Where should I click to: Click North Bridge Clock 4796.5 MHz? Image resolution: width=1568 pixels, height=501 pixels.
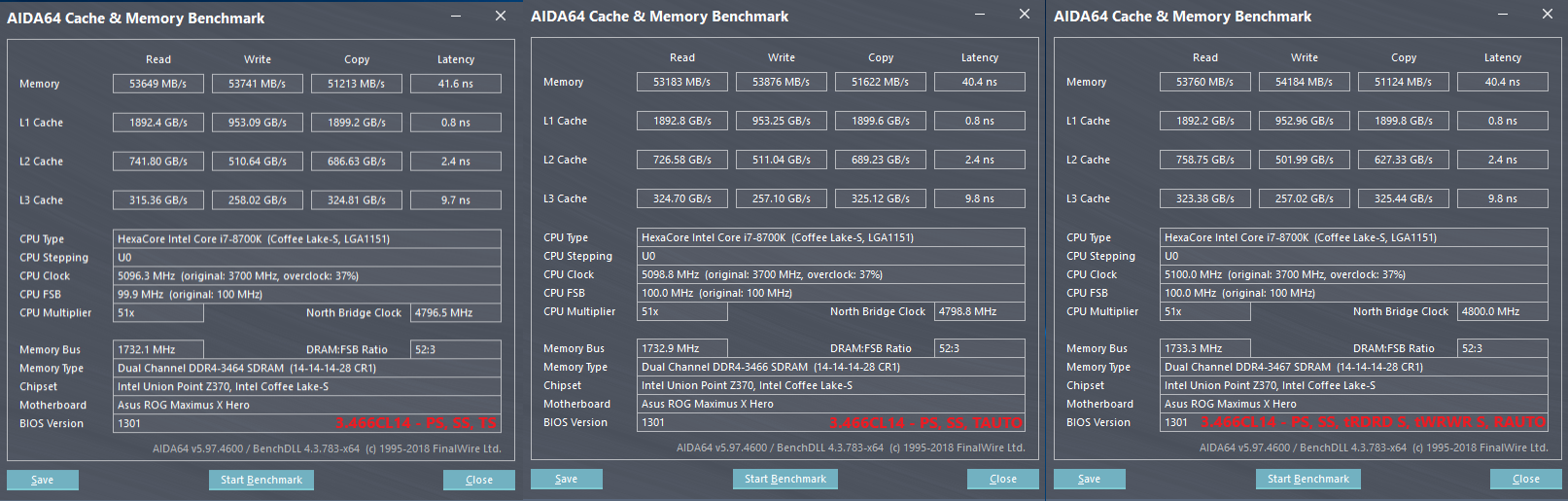click(456, 313)
